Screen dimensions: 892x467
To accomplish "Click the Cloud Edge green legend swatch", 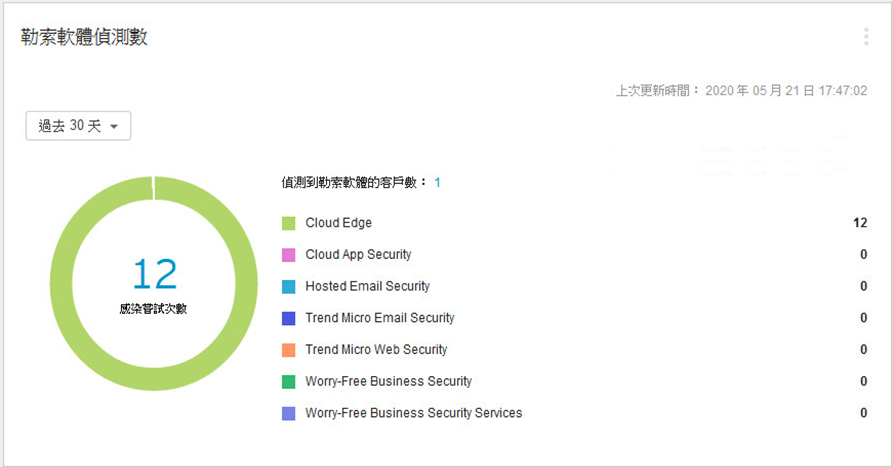I will [x=289, y=223].
